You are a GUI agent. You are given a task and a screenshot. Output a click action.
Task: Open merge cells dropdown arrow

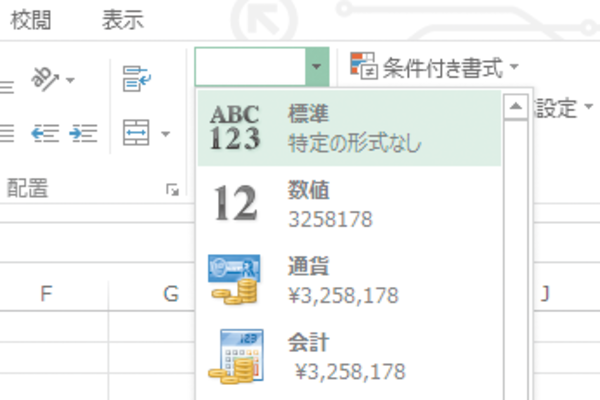[165, 134]
